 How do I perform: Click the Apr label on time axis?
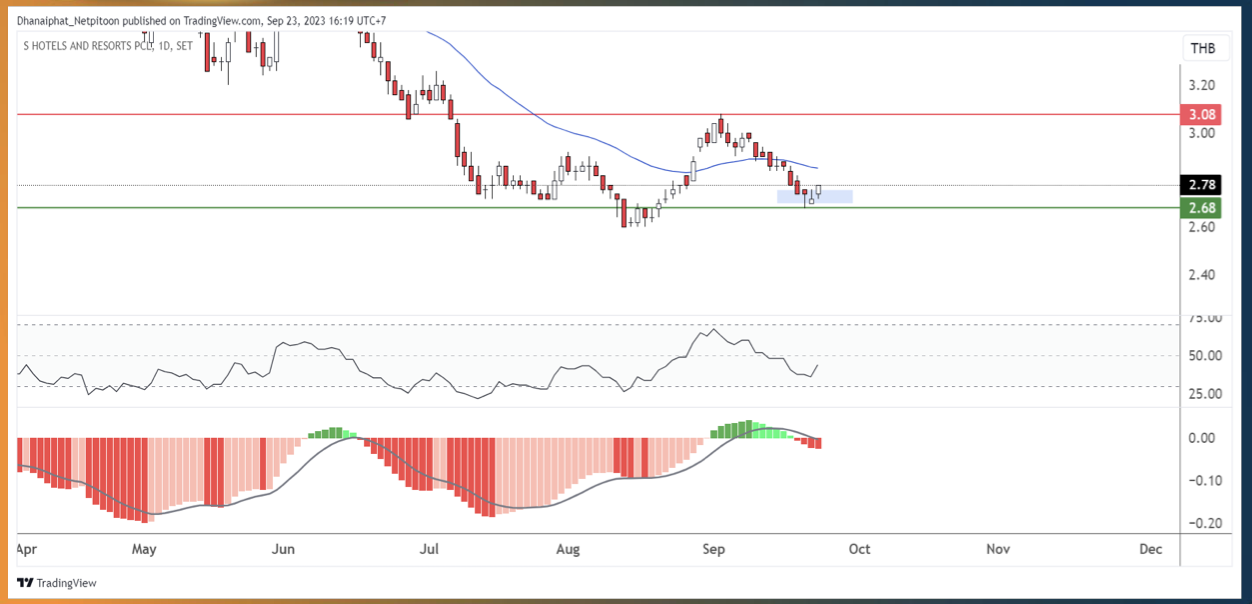point(28,550)
